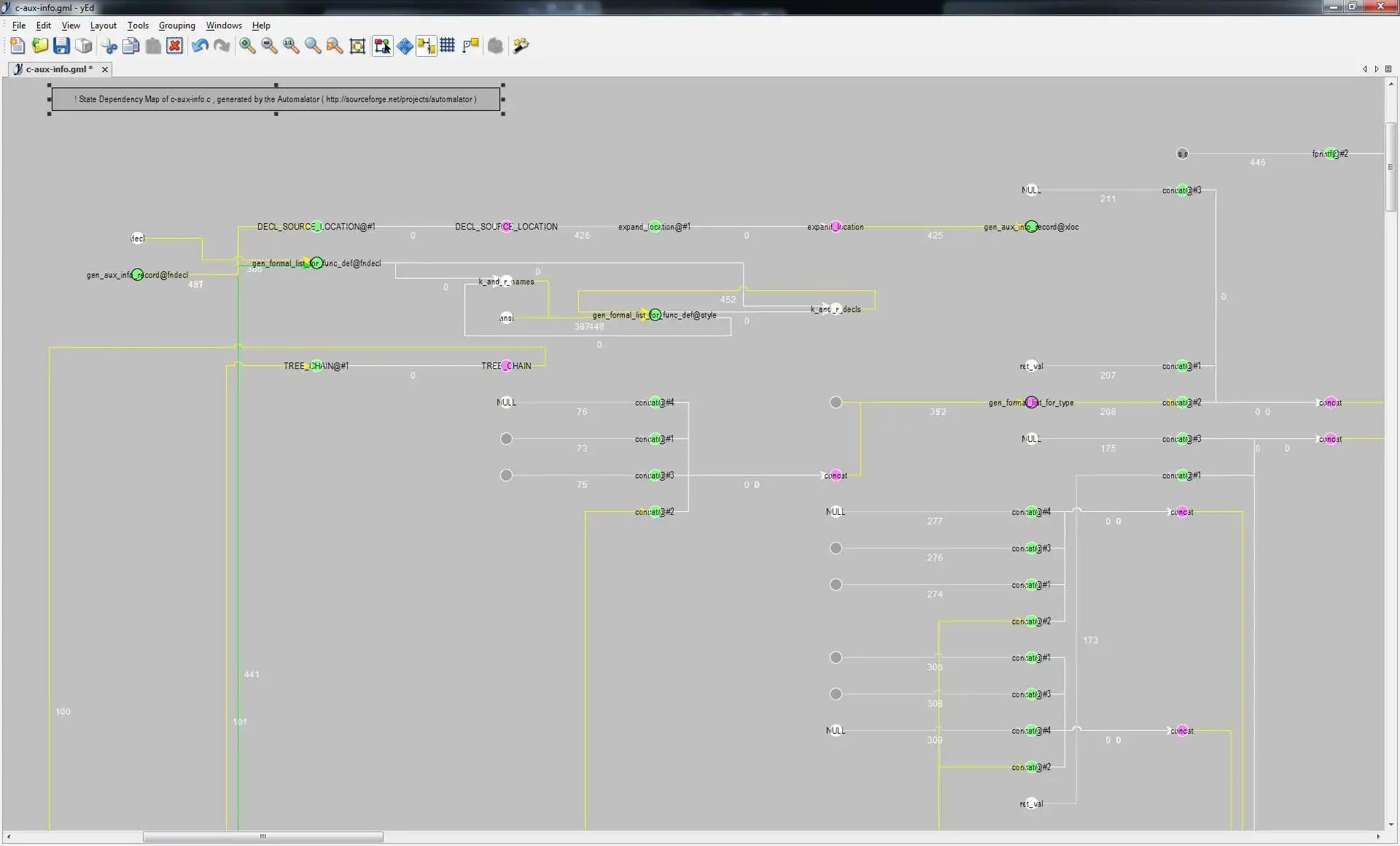
Task: Toggle circular node at row 305
Action: point(836,657)
